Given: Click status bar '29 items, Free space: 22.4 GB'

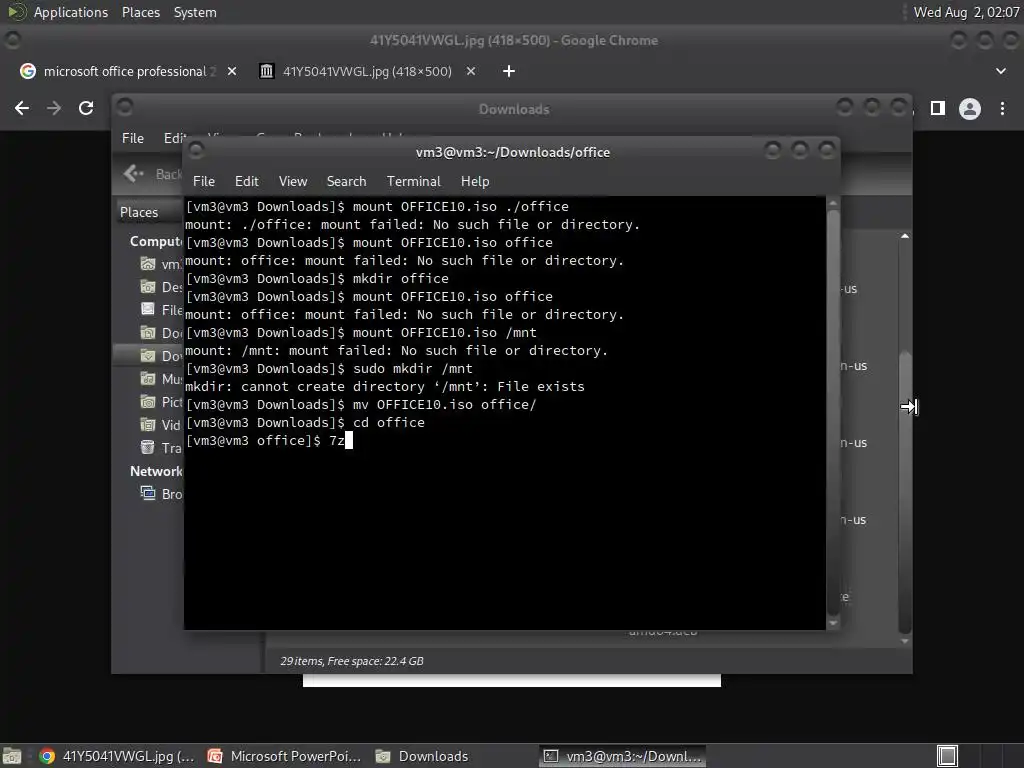Looking at the screenshot, I should click(x=352, y=661).
